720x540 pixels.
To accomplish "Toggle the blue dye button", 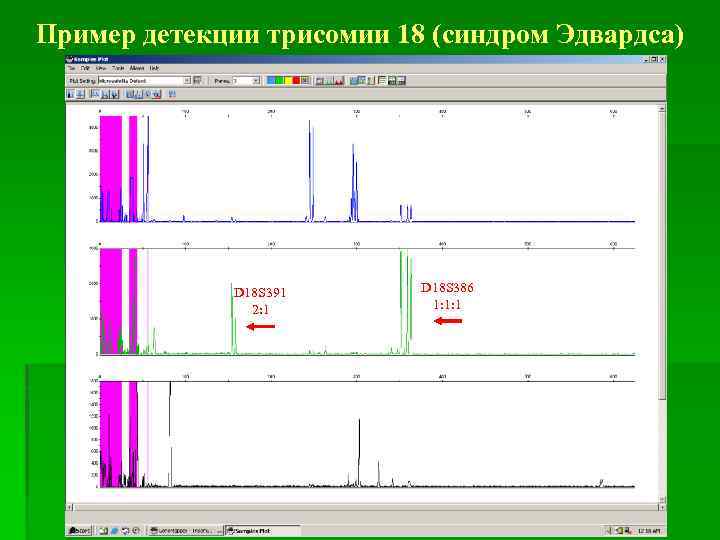I will tap(271, 81).
